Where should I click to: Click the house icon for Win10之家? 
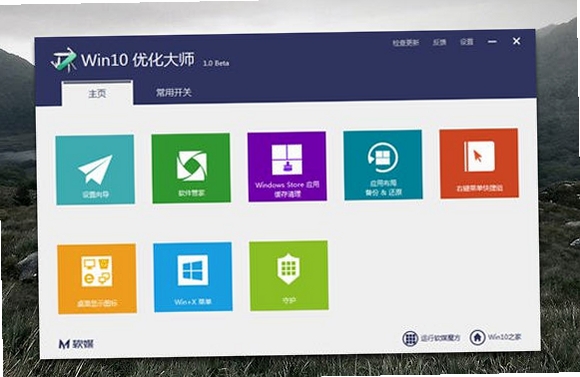(x=477, y=337)
